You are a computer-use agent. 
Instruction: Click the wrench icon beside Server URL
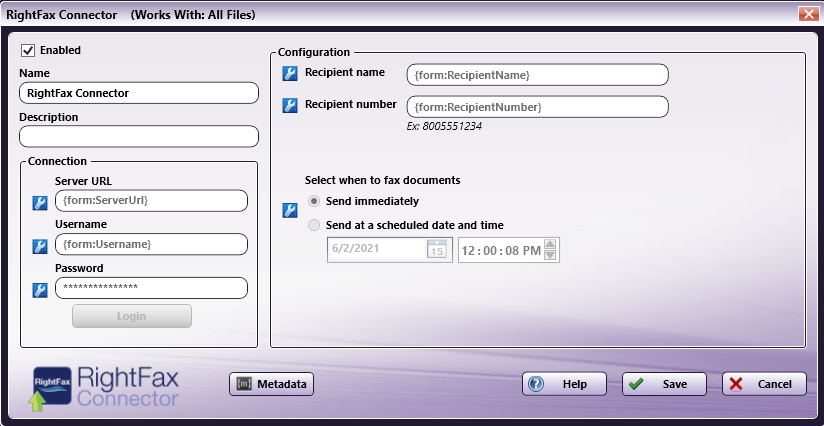click(40, 203)
